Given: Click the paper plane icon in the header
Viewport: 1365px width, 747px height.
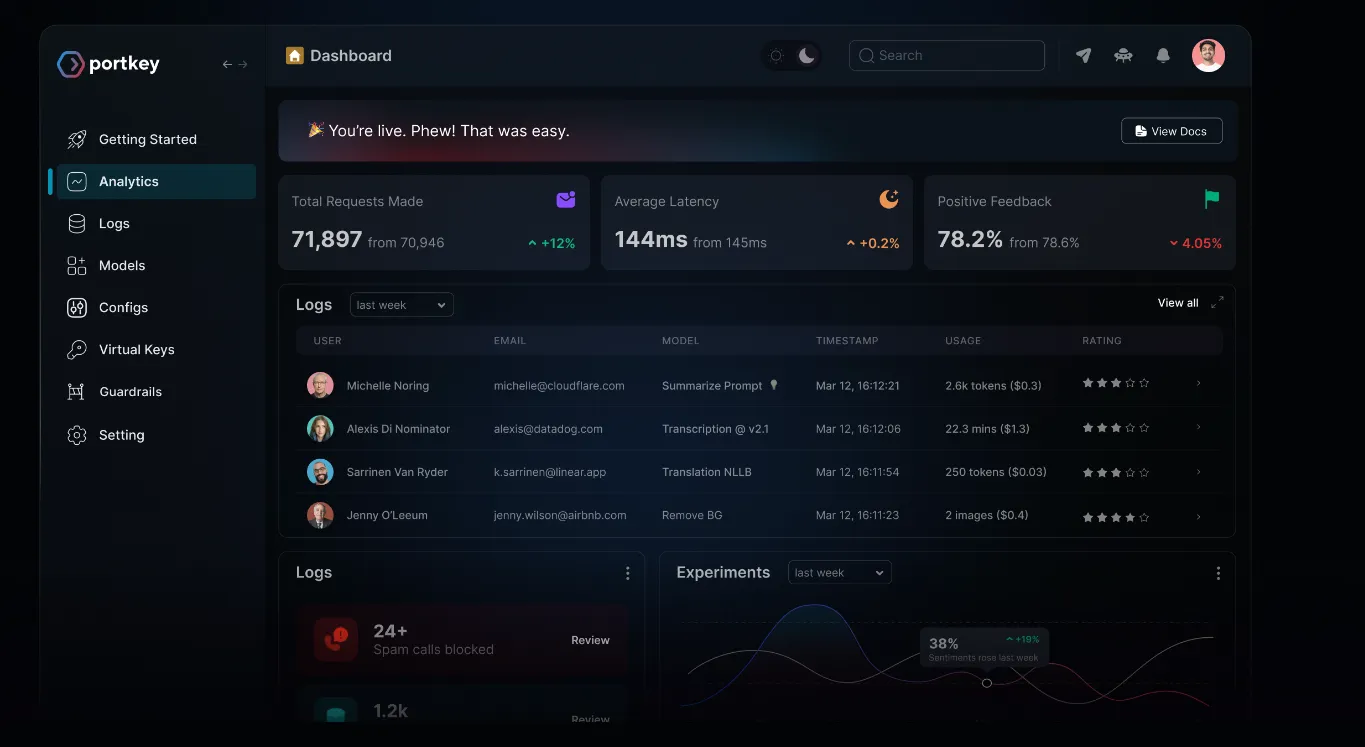Looking at the screenshot, I should 1083,55.
